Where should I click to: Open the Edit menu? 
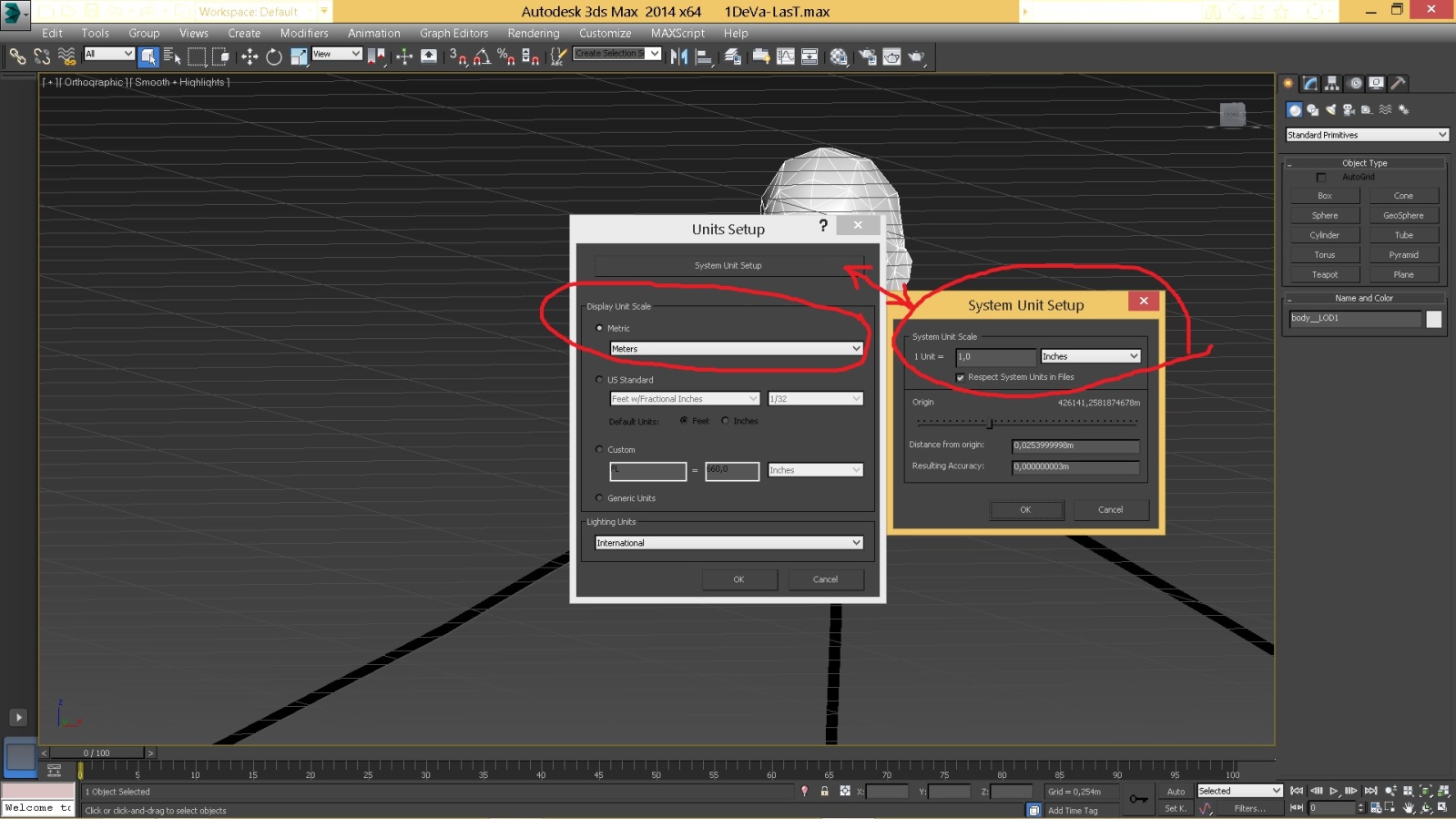tap(52, 33)
